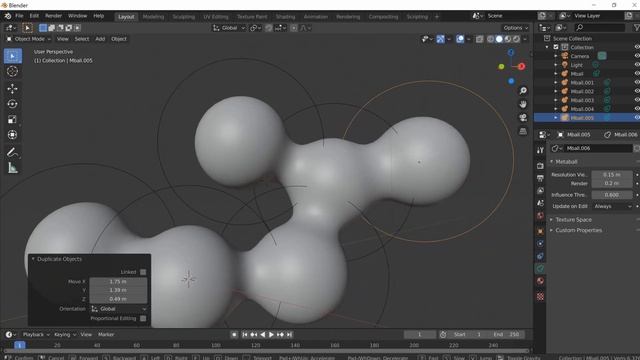Image resolution: width=640 pixels, height=360 pixels.
Task: Toggle the show gizmo button
Action: click(440, 39)
